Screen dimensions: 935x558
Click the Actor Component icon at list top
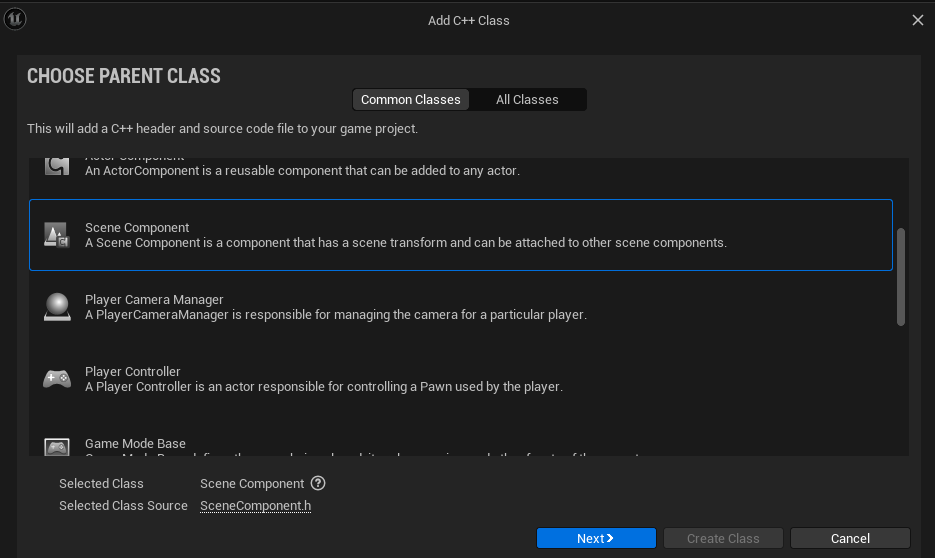click(57, 166)
